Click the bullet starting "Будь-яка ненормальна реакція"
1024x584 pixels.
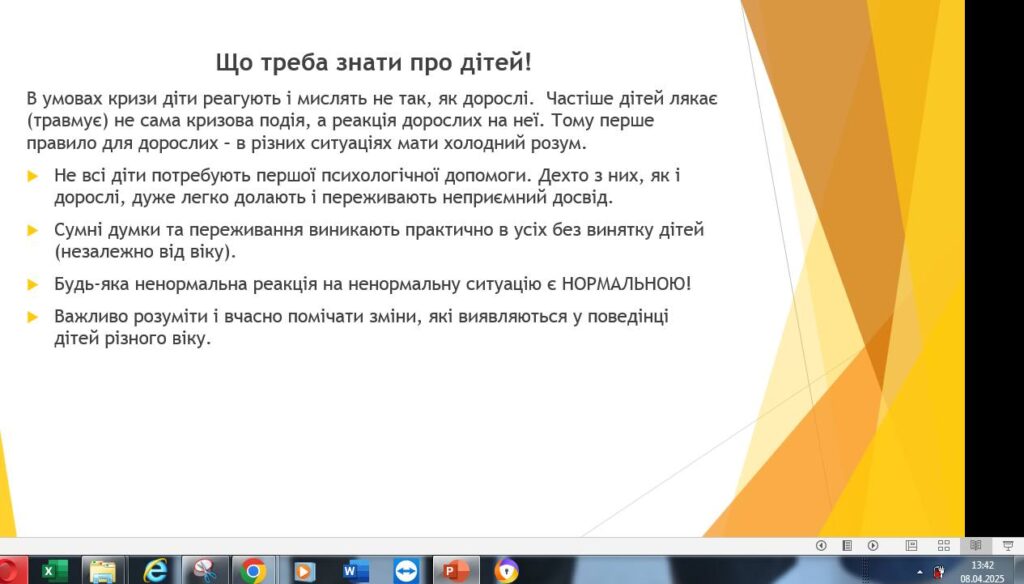click(x=372, y=284)
